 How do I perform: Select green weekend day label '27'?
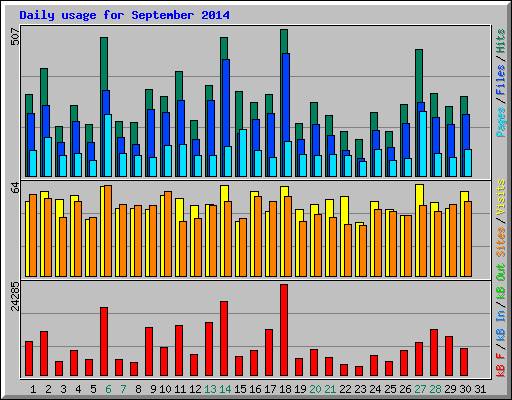pos(420,389)
